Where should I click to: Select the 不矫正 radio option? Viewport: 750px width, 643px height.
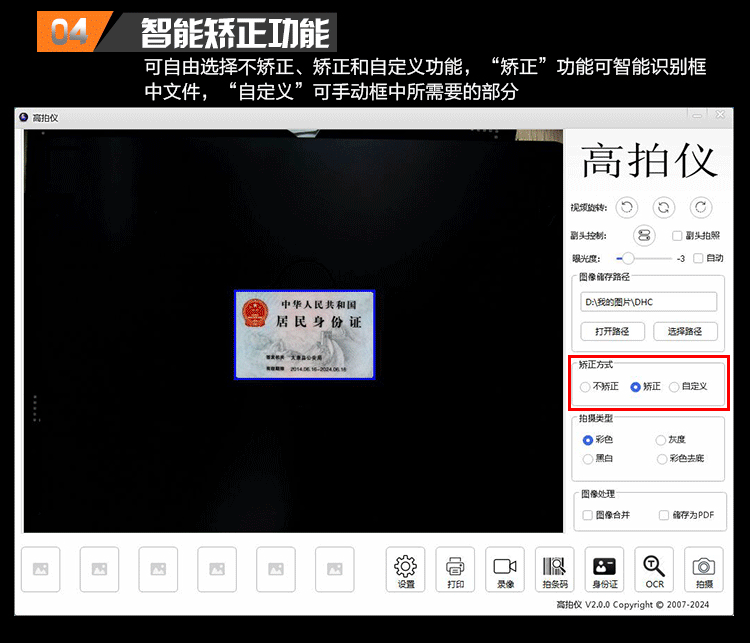[585, 387]
